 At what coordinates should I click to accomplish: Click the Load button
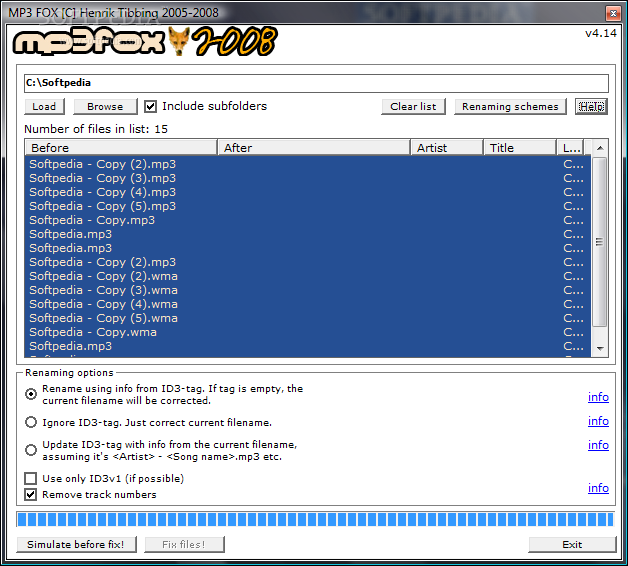tap(44, 107)
